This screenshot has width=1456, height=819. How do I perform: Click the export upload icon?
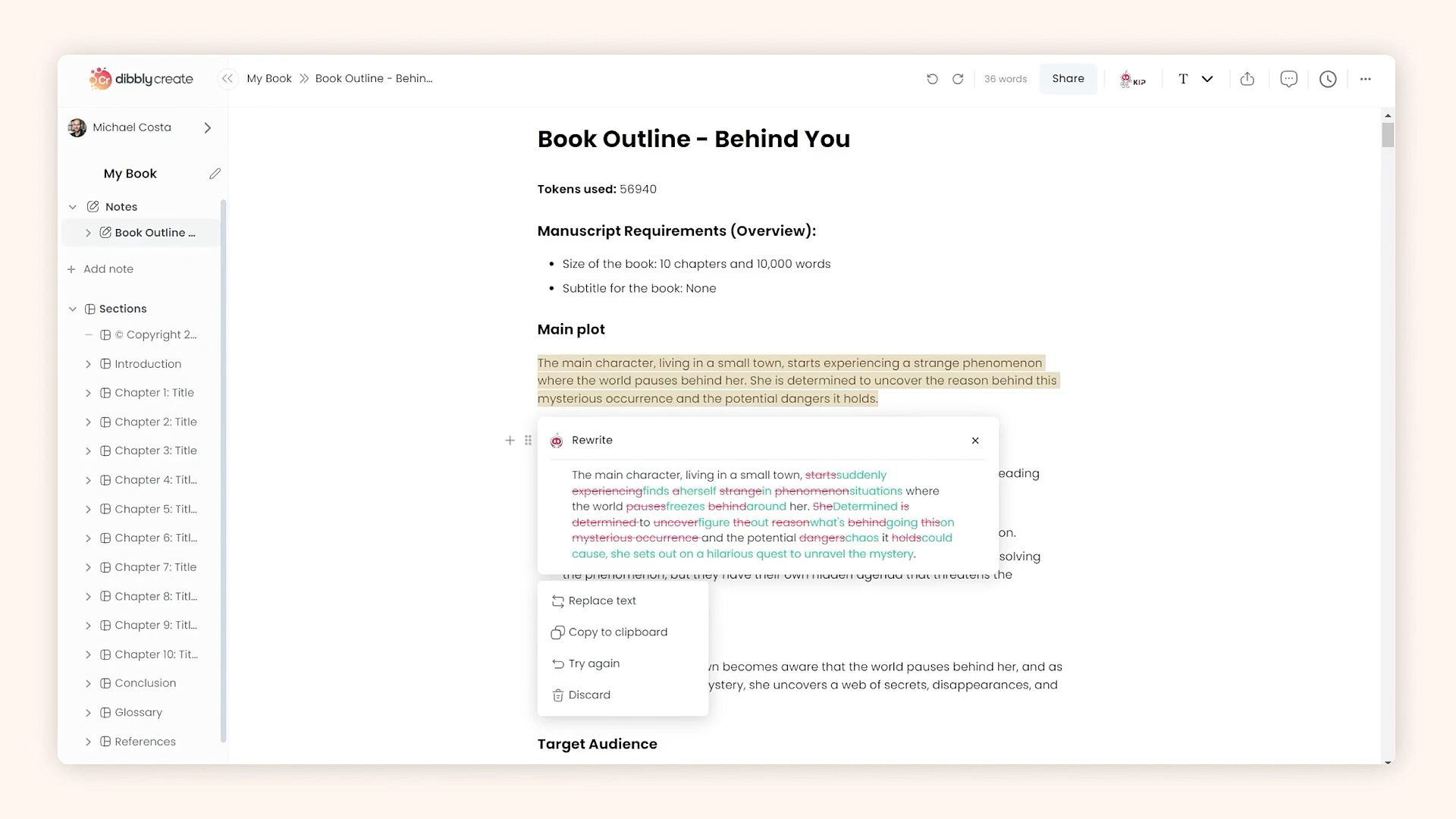click(1247, 79)
